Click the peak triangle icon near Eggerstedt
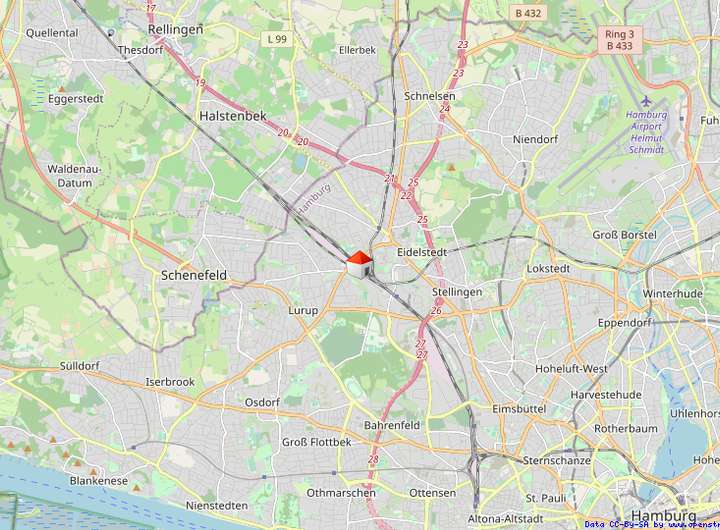 62,89
